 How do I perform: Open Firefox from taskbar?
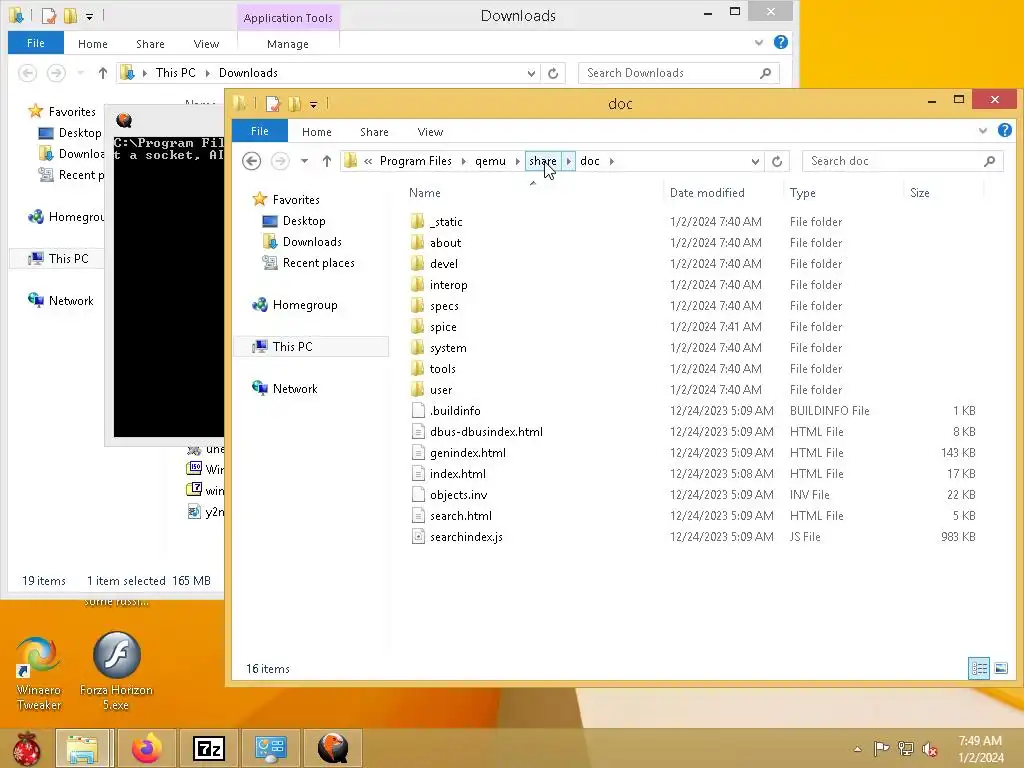pyautogui.click(x=146, y=748)
